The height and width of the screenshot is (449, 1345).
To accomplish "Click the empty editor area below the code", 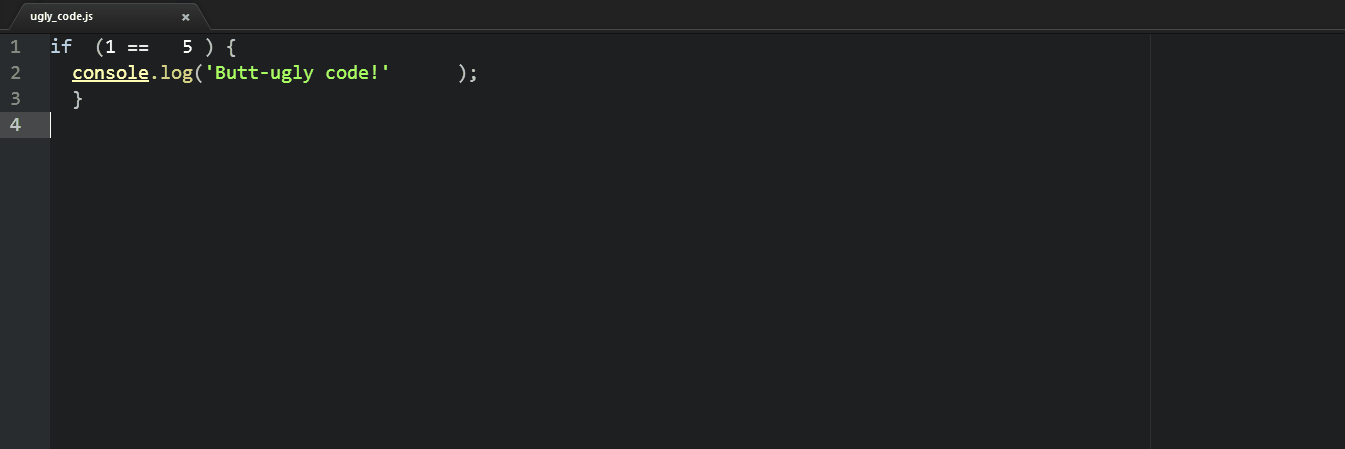I will click(600, 300).
